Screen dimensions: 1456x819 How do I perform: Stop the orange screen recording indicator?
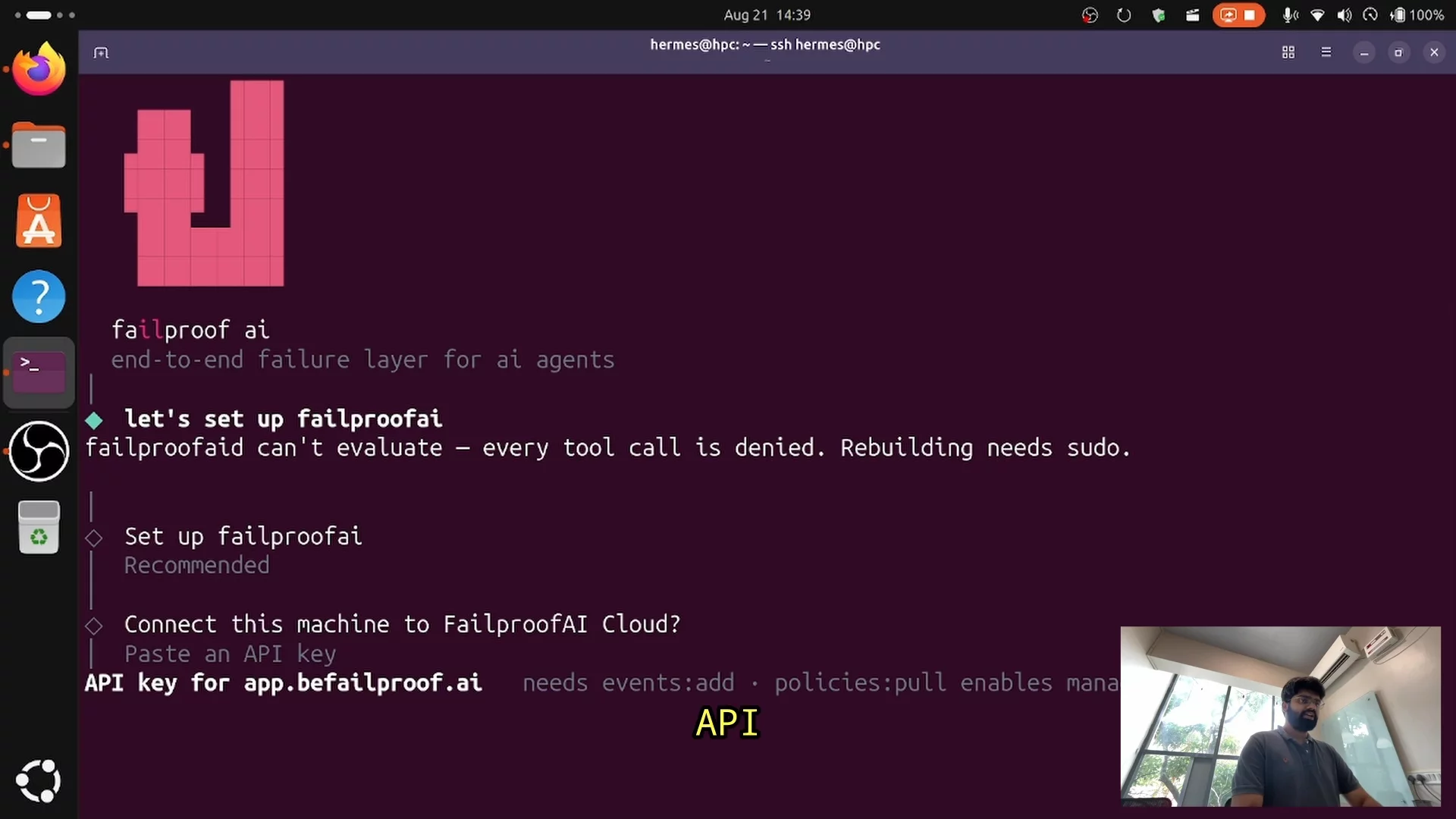coord(1238,15)
